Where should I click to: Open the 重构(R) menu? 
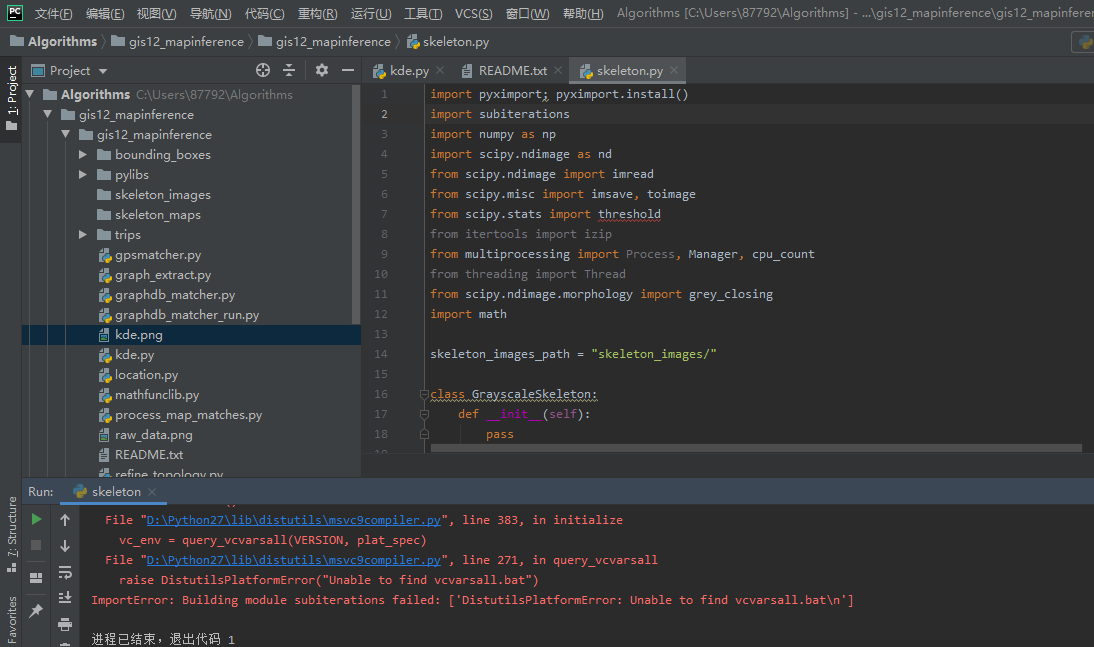pyautogui.click(x=317, y=13)
